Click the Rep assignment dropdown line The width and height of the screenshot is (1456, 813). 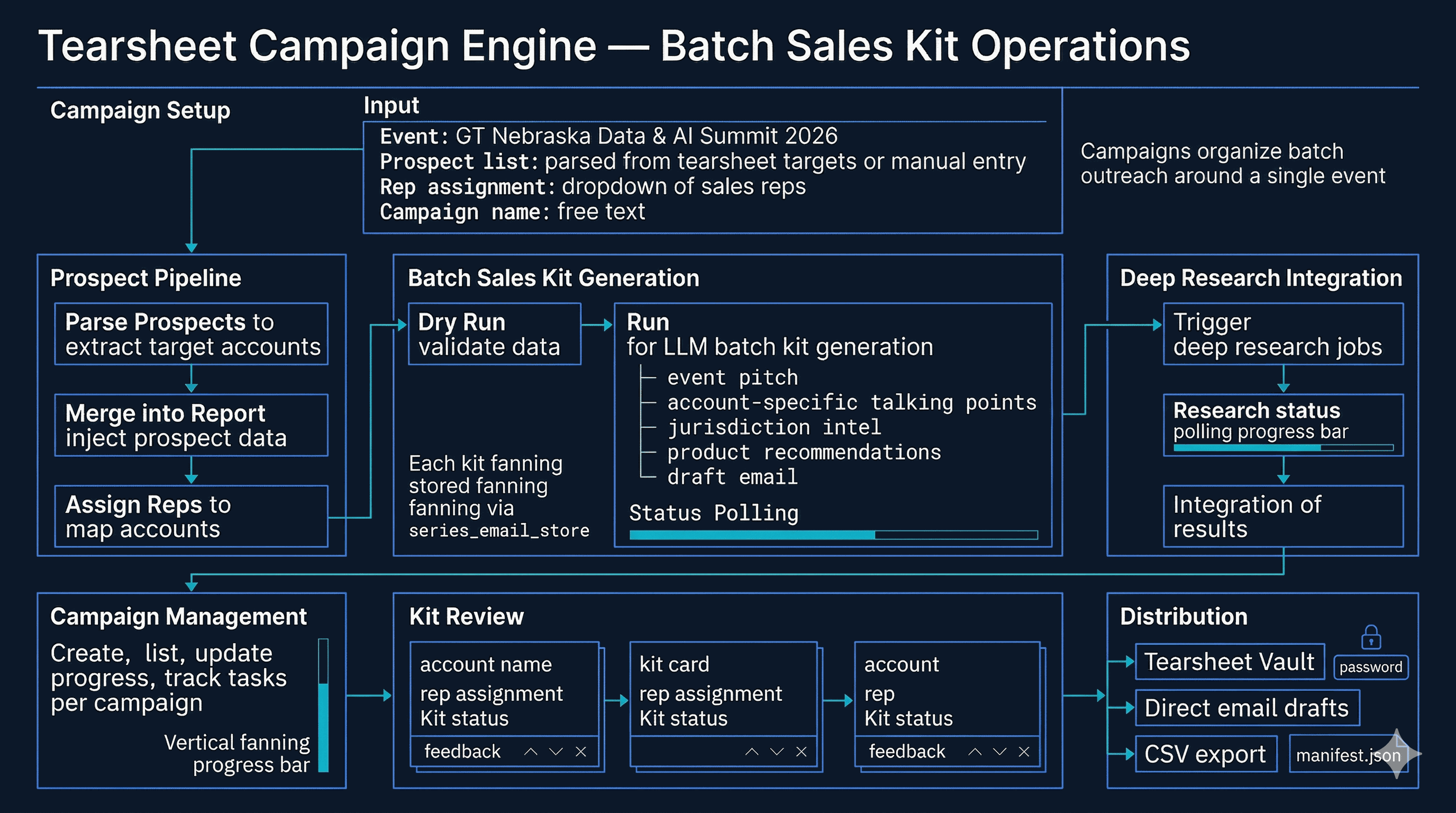point(593,186)
